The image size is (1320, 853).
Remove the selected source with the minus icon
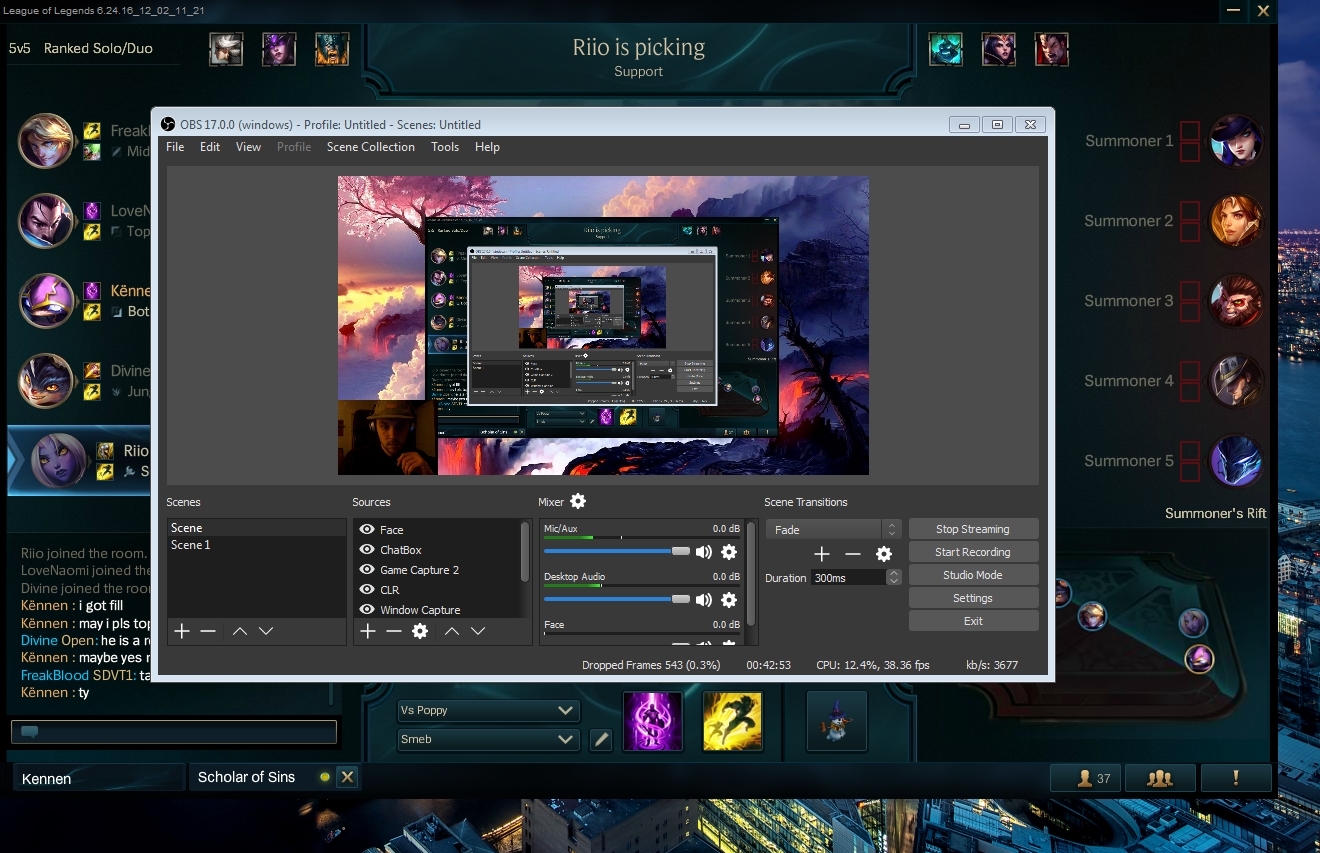pyautogui.click(x=394, y=631)
